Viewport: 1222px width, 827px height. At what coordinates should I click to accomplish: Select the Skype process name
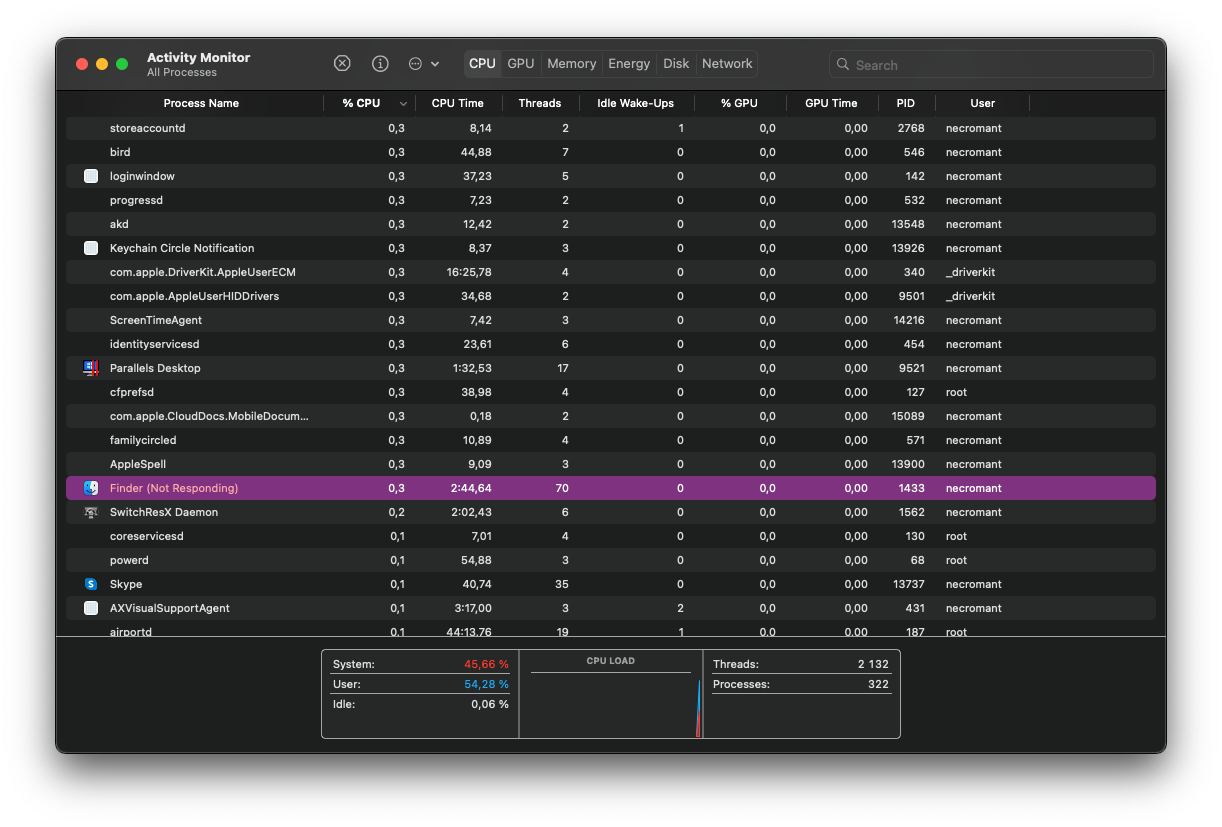tap(126, 584)
